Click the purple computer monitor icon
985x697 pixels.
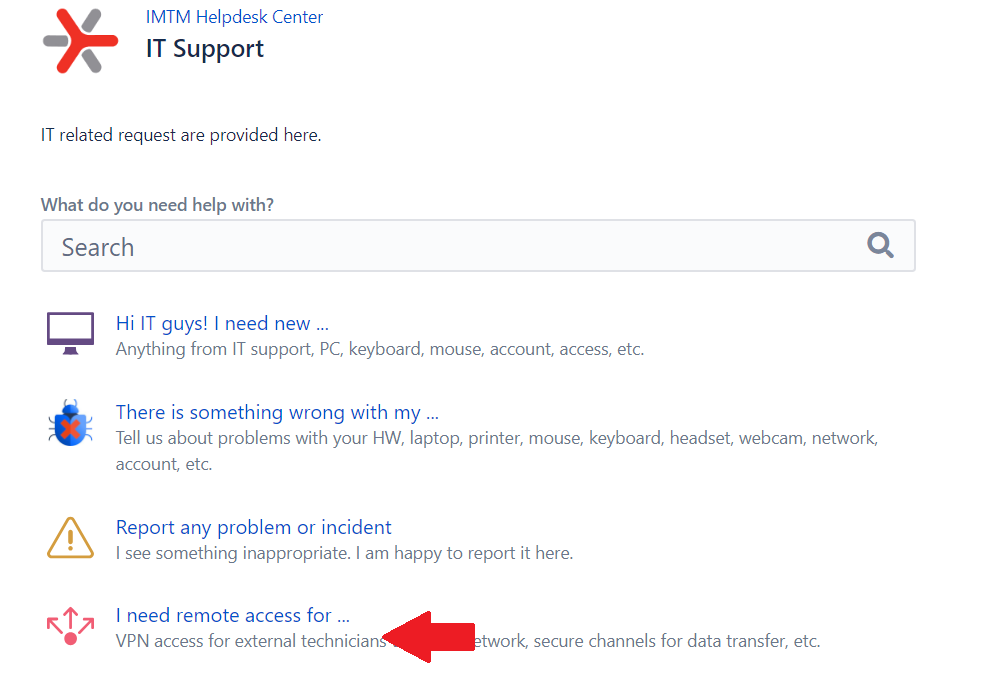pos(70,333)
